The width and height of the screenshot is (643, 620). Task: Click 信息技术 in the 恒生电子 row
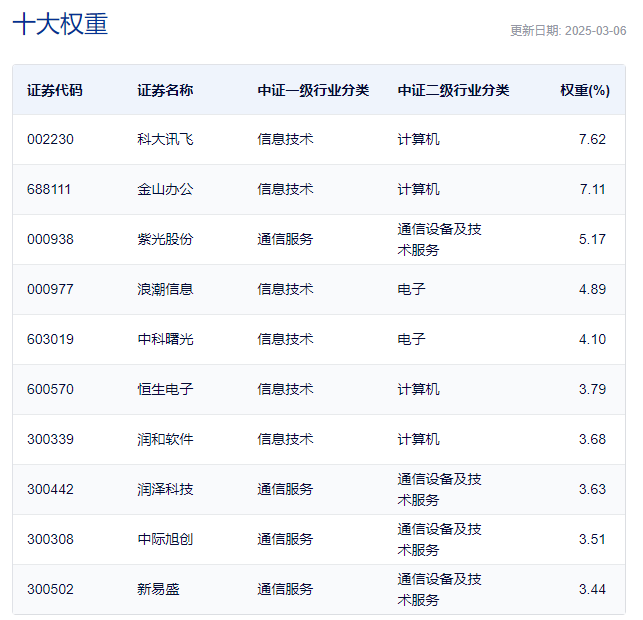285,390
